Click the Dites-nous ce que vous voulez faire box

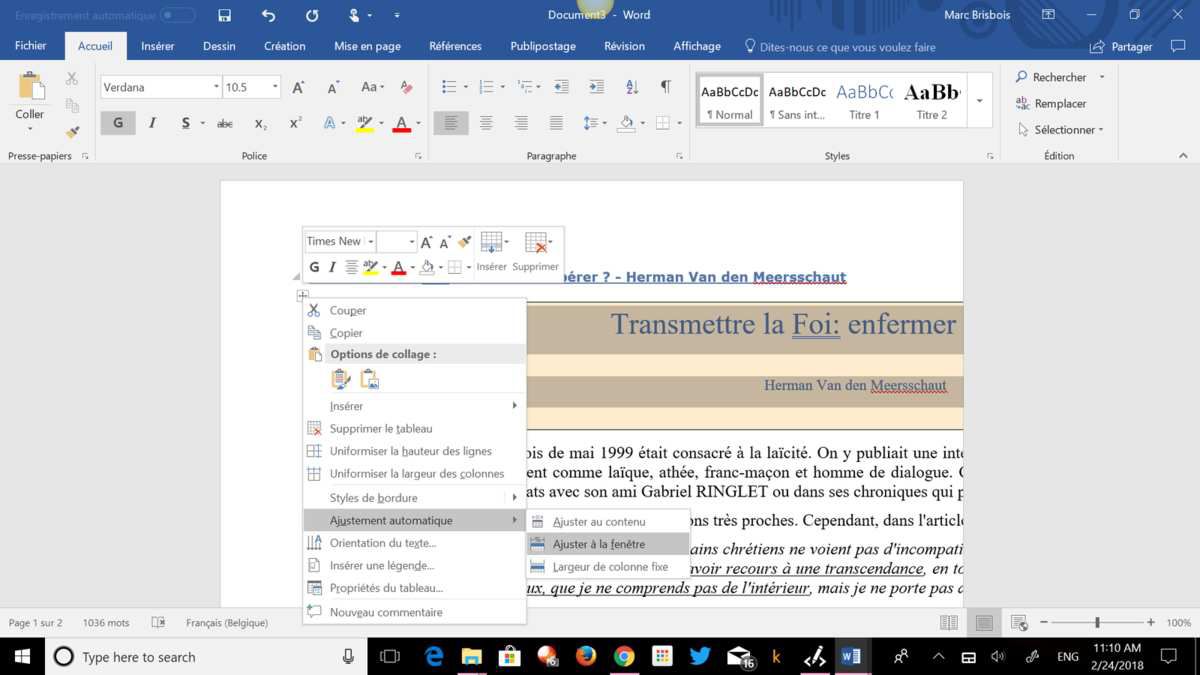tap(840, 46)
